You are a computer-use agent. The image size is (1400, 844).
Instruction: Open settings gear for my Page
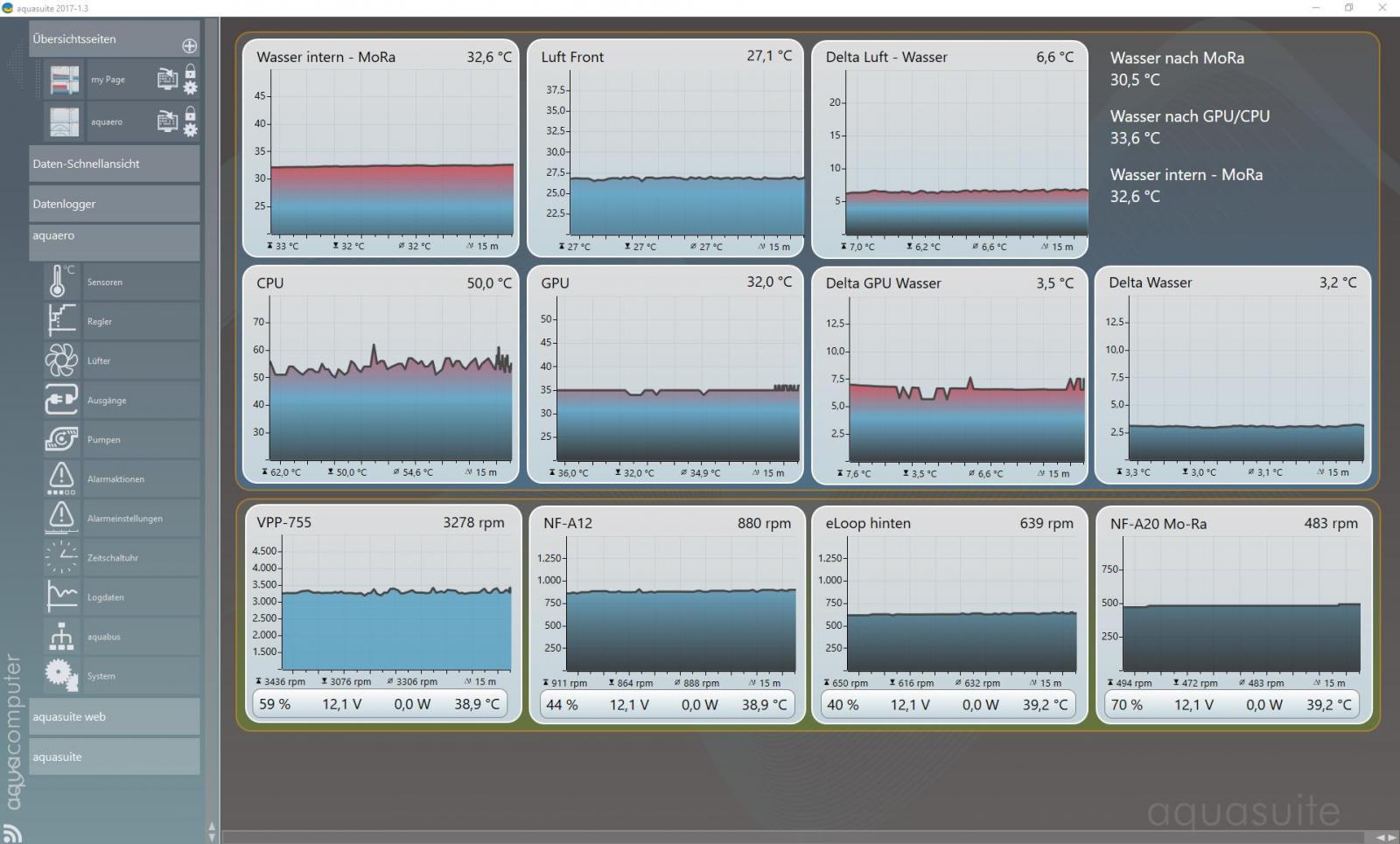[190, 87]
